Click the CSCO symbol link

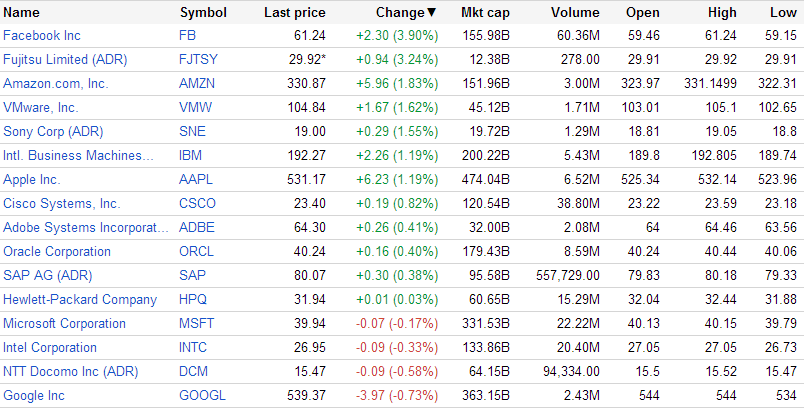196,204
